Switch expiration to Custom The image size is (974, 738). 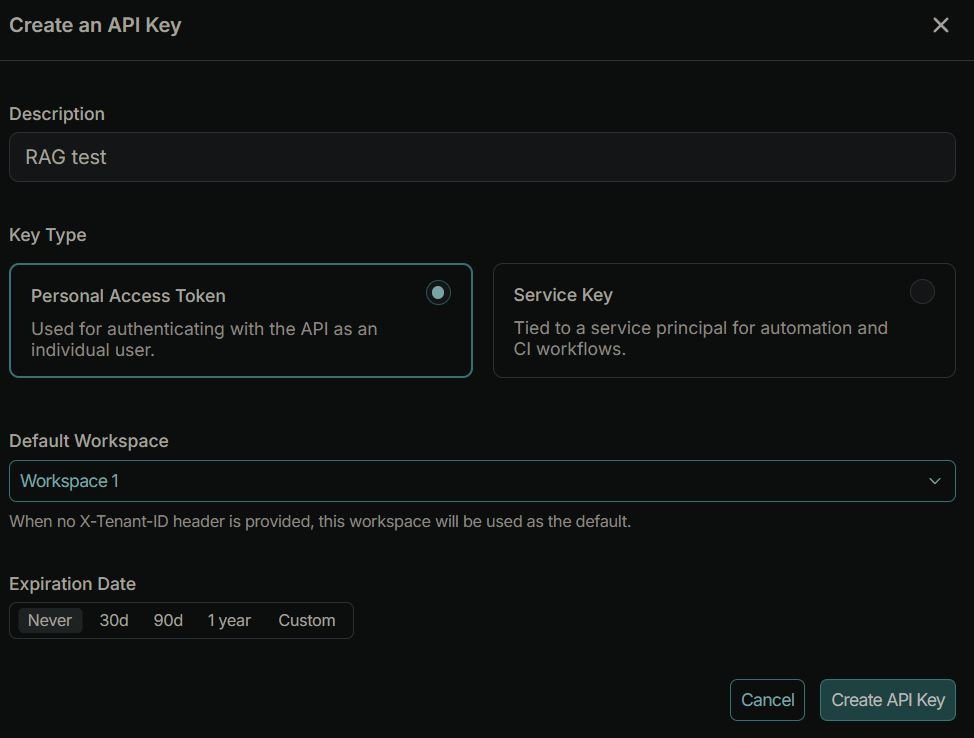click(307, 620)
